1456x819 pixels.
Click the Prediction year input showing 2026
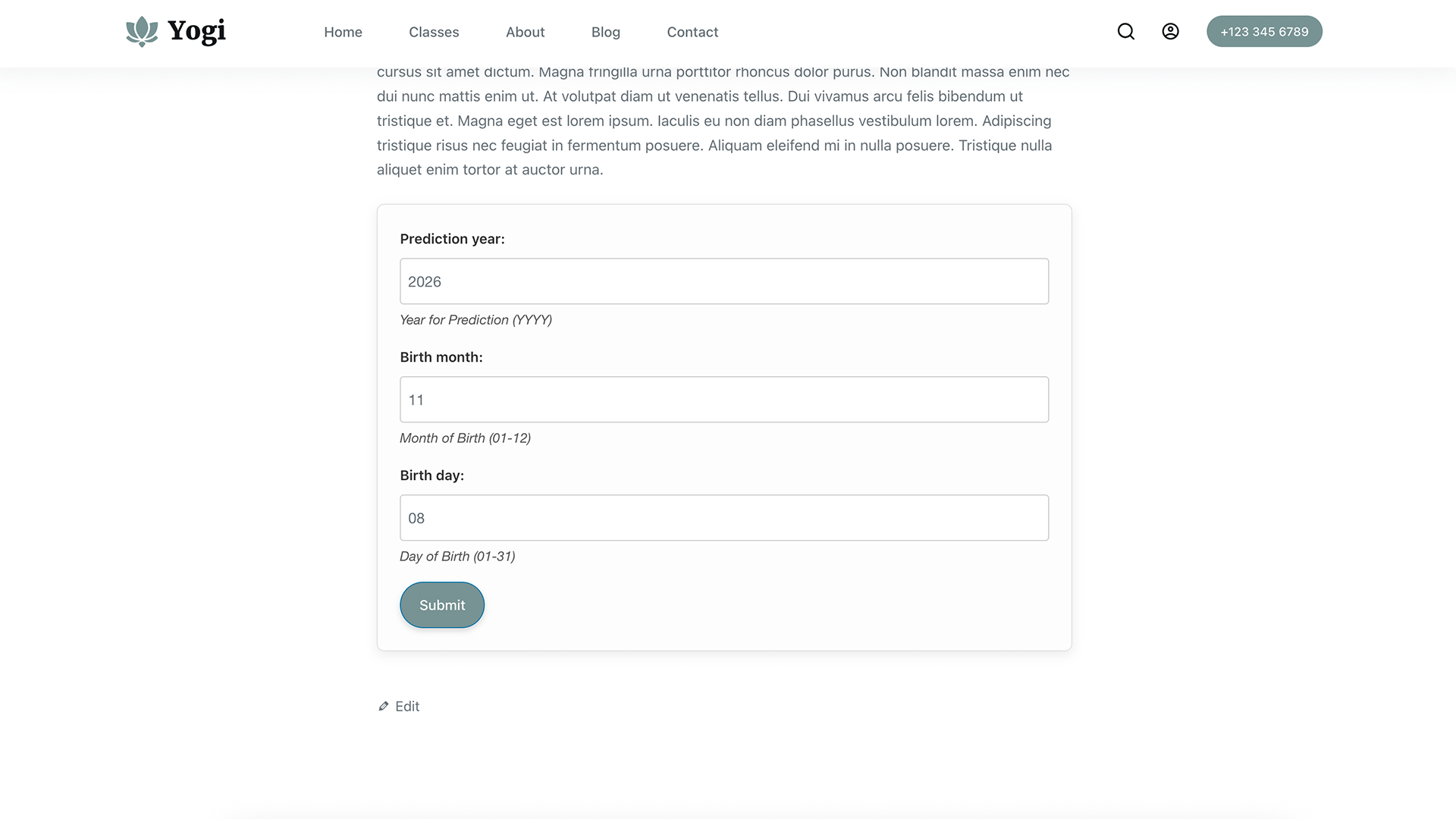coord(724,281)
